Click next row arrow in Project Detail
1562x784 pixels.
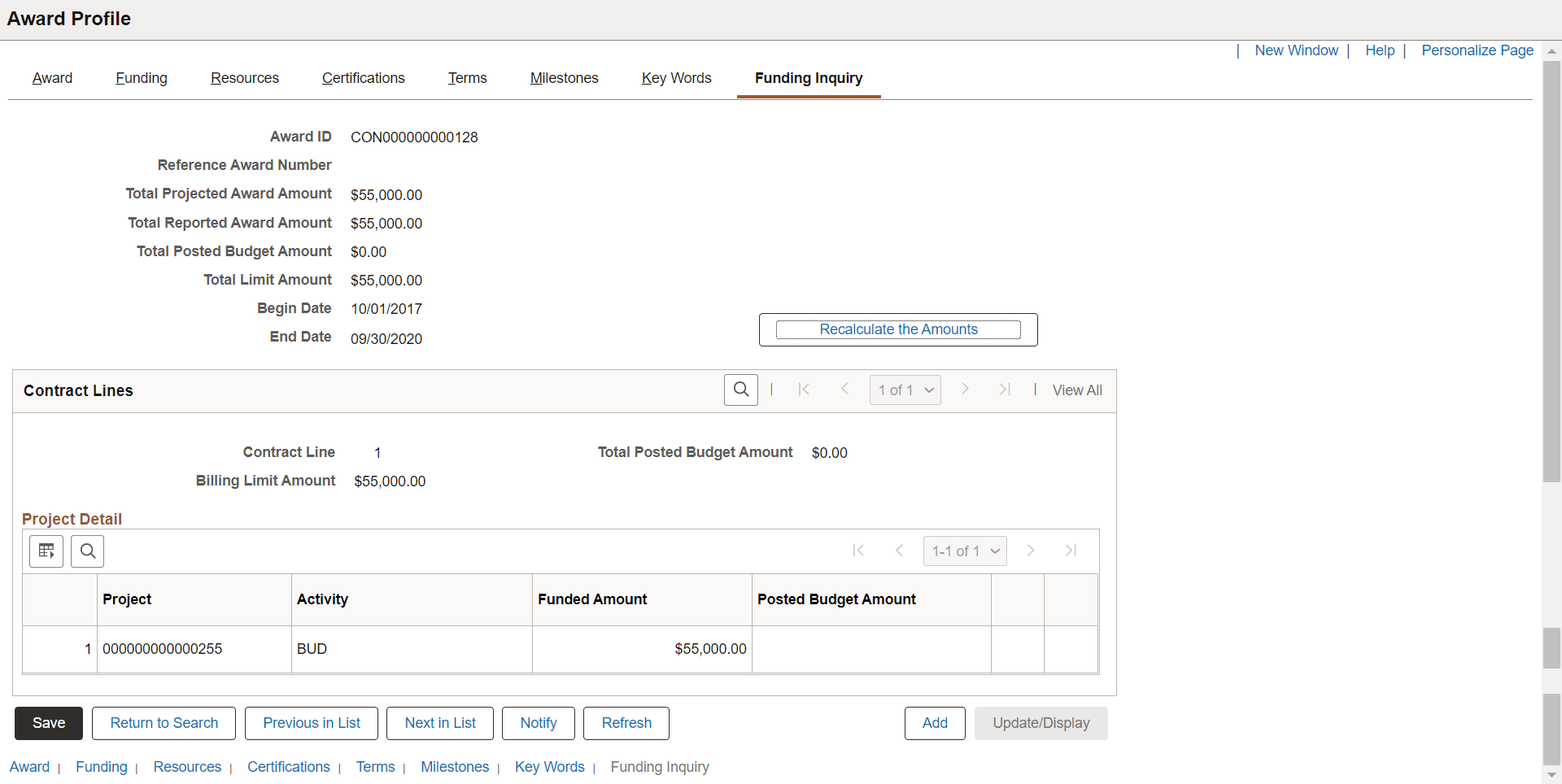(x=1031, y=551)
